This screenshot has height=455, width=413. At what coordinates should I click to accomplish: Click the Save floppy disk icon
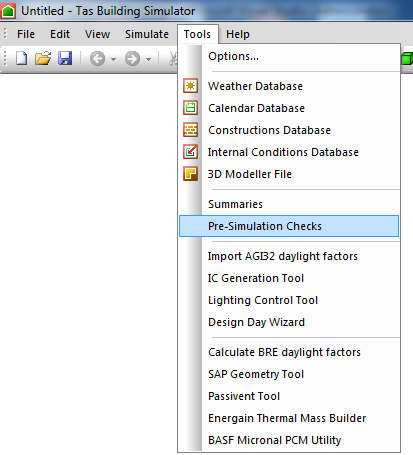tap(65, 59)
